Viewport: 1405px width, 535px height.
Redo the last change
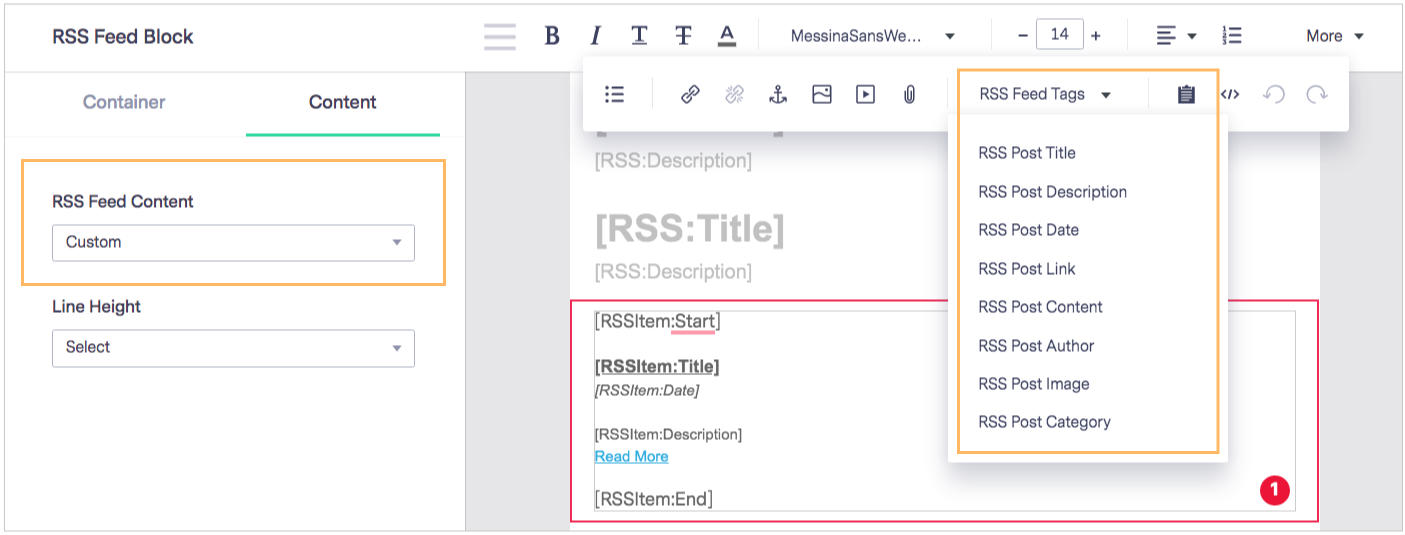[x=1317, y=94]
